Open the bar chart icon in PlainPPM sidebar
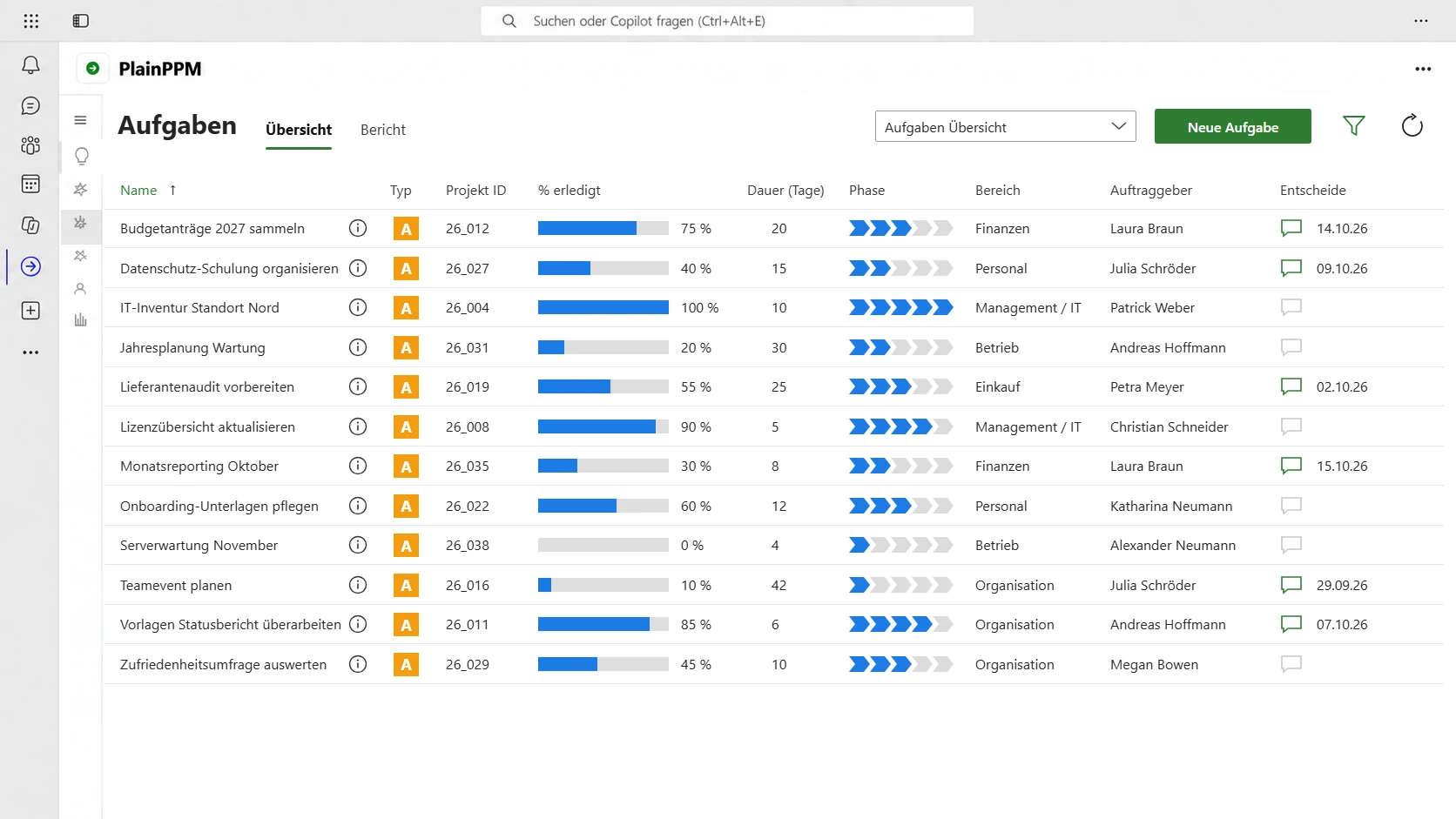Image resolution: width=1456 pixels, height=819 pixels. [81, 319]
